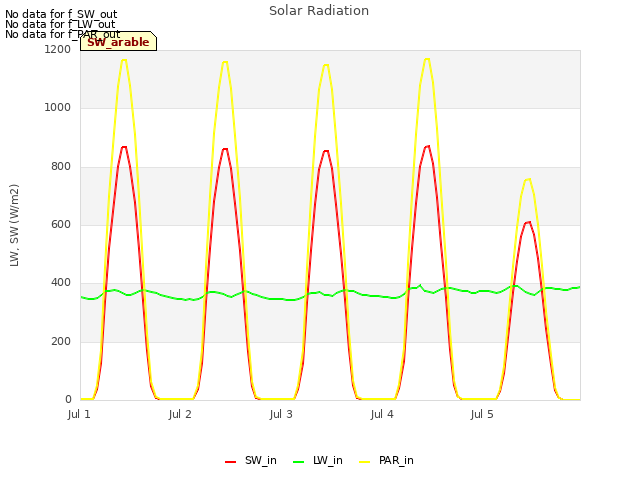Select the SW_arable label box
Screen dimensions: 640x480
click(x=118, y=41)
